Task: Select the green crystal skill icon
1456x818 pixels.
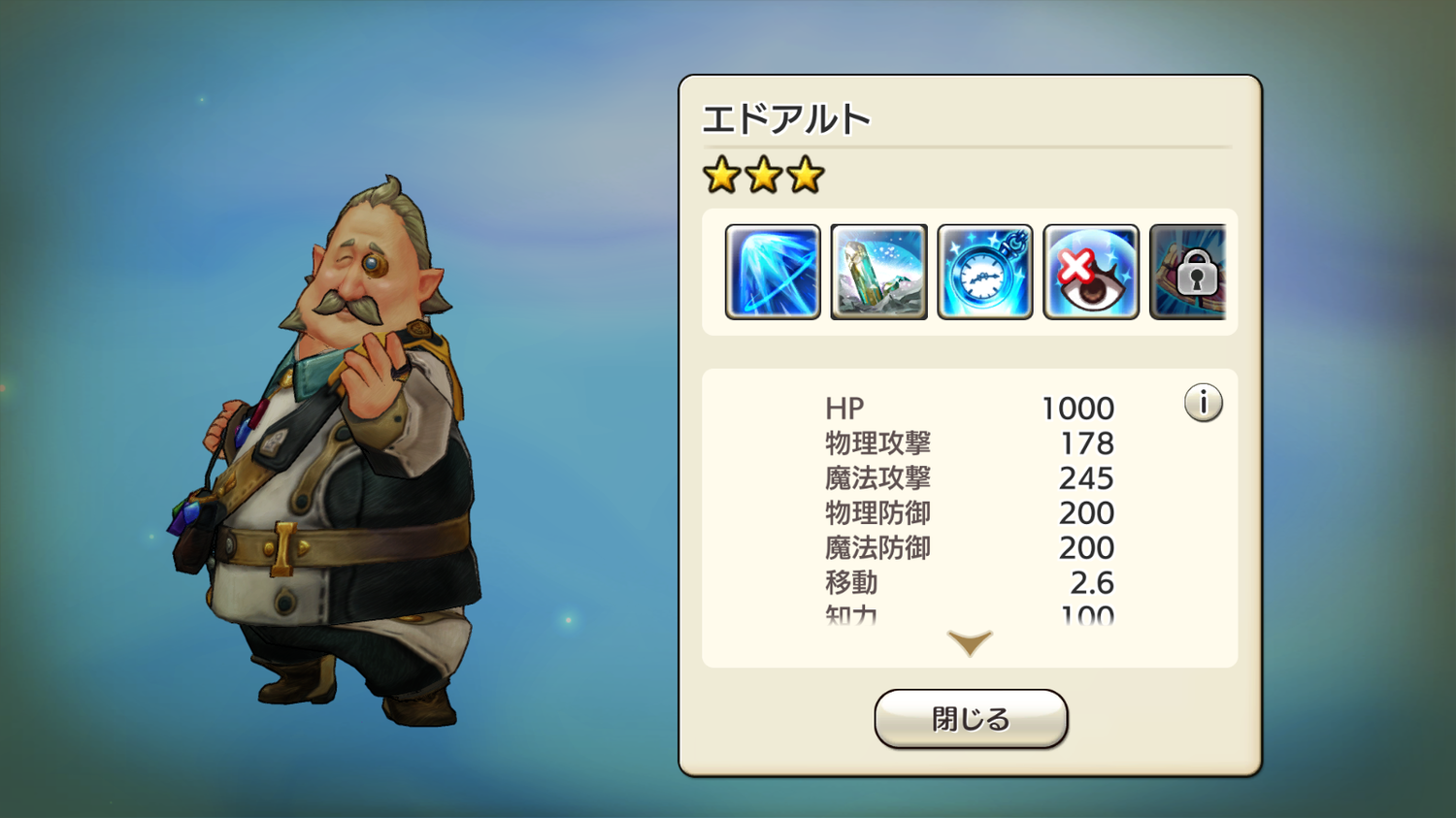Action: tap(878, 272)
